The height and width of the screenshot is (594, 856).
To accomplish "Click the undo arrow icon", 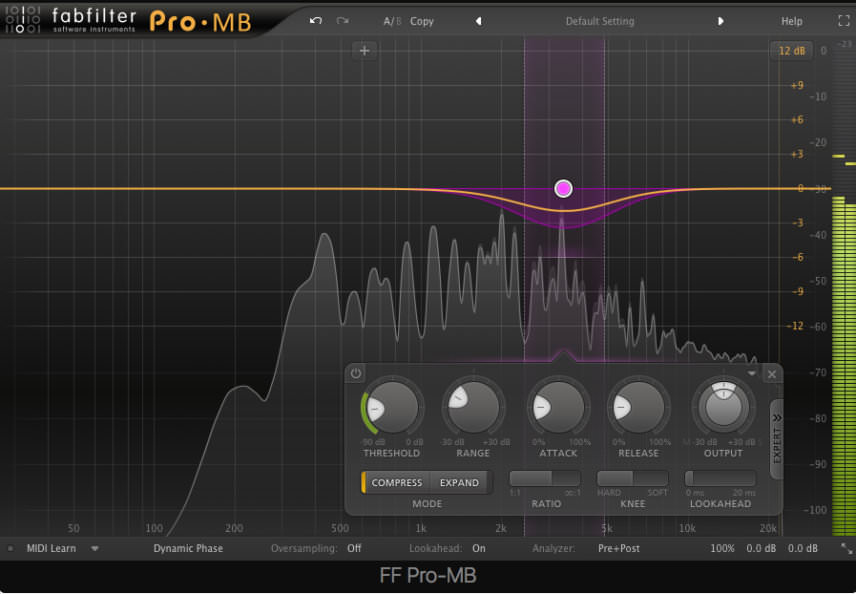I will coord(316,21).
